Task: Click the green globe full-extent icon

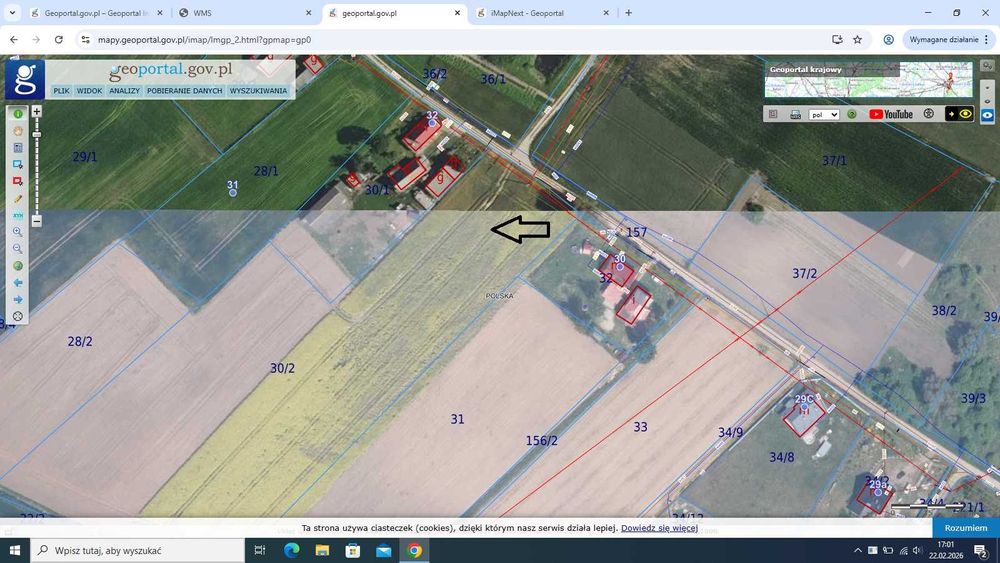Action: tap(18, 266)
